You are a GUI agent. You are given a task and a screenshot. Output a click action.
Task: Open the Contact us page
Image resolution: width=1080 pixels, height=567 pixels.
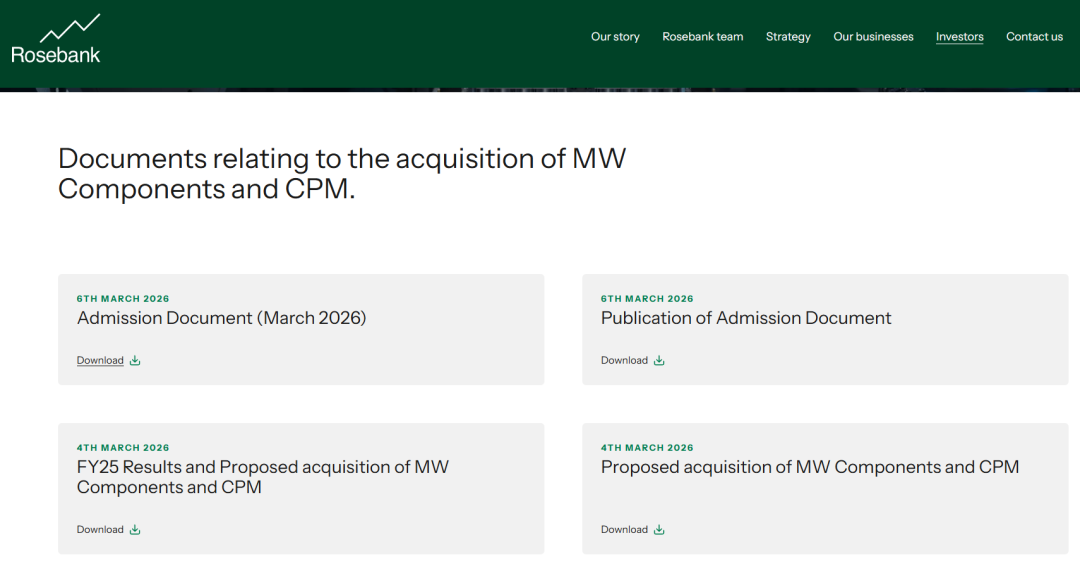(x=1035, y=37)
